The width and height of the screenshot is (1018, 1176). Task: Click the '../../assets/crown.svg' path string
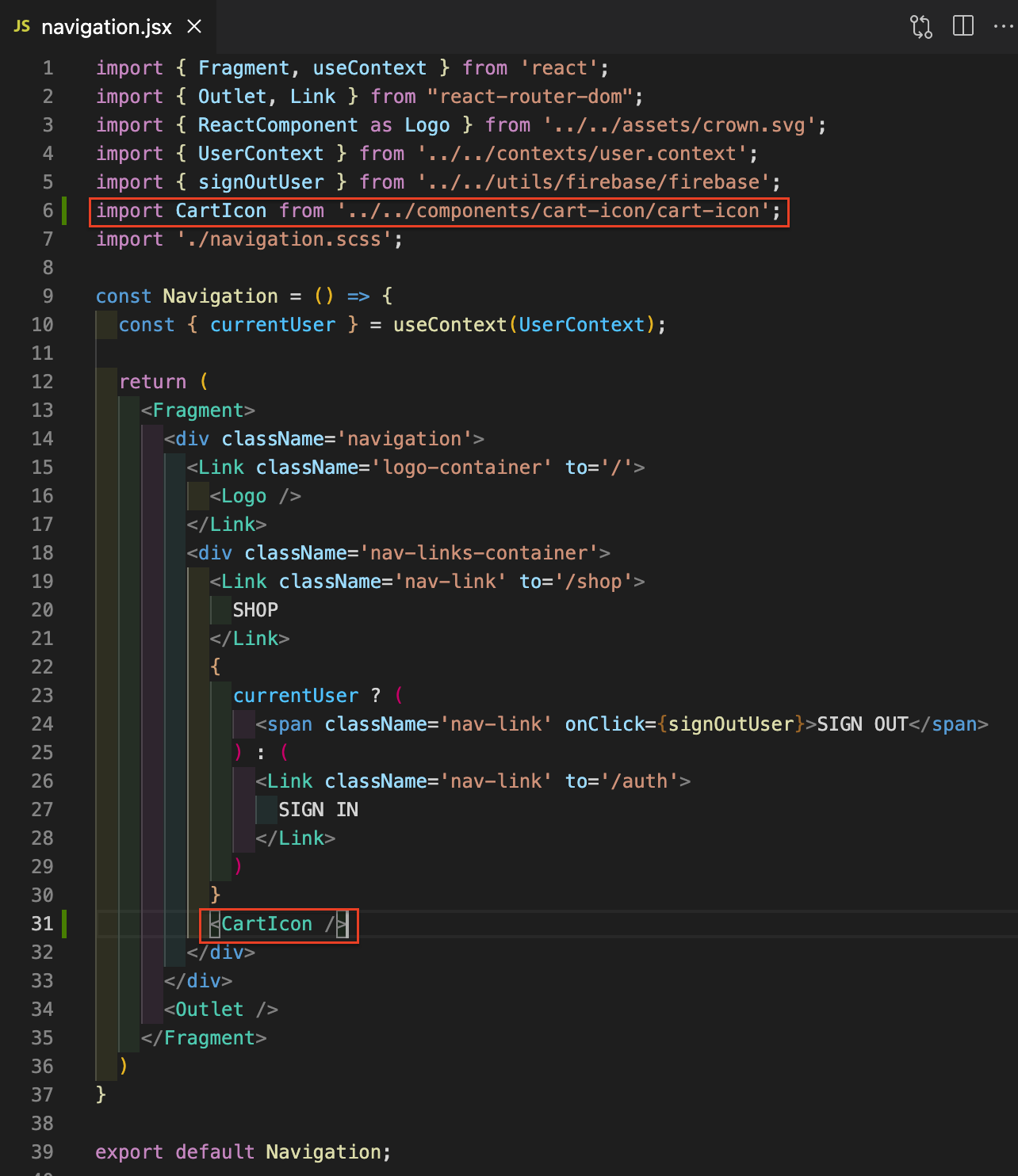pos(679,125)
